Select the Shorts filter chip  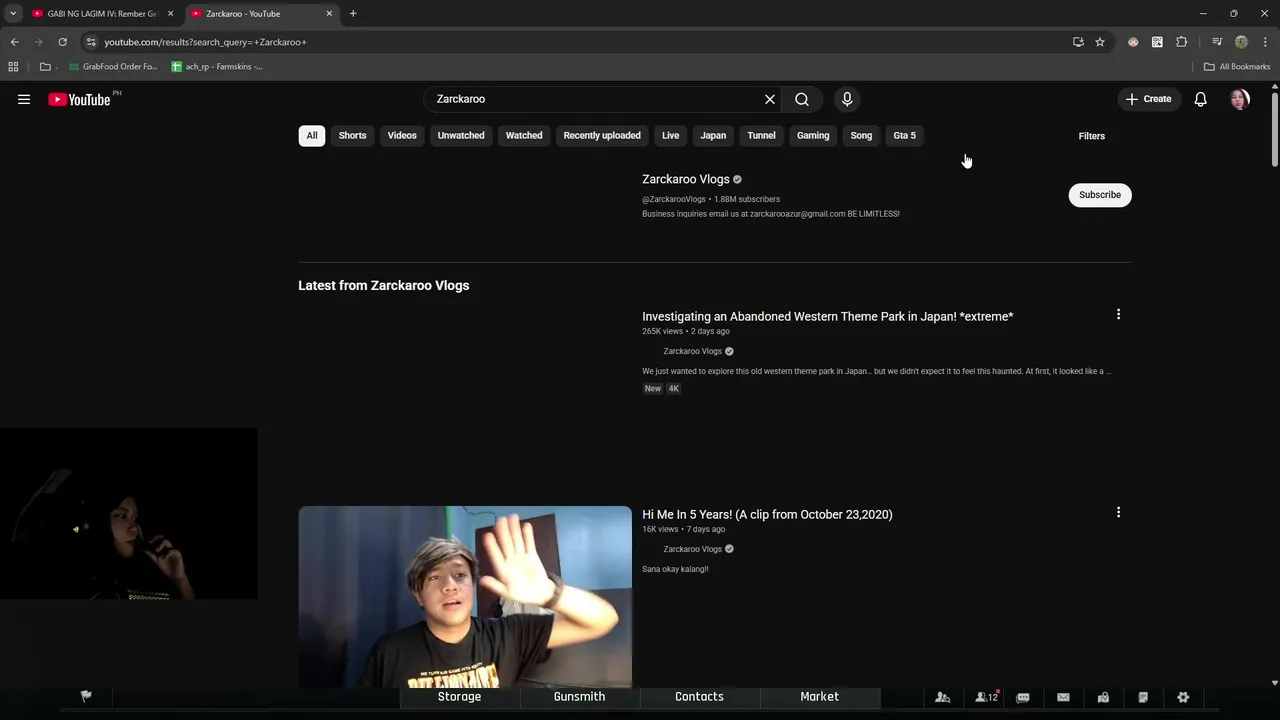(x=352, y=136)
